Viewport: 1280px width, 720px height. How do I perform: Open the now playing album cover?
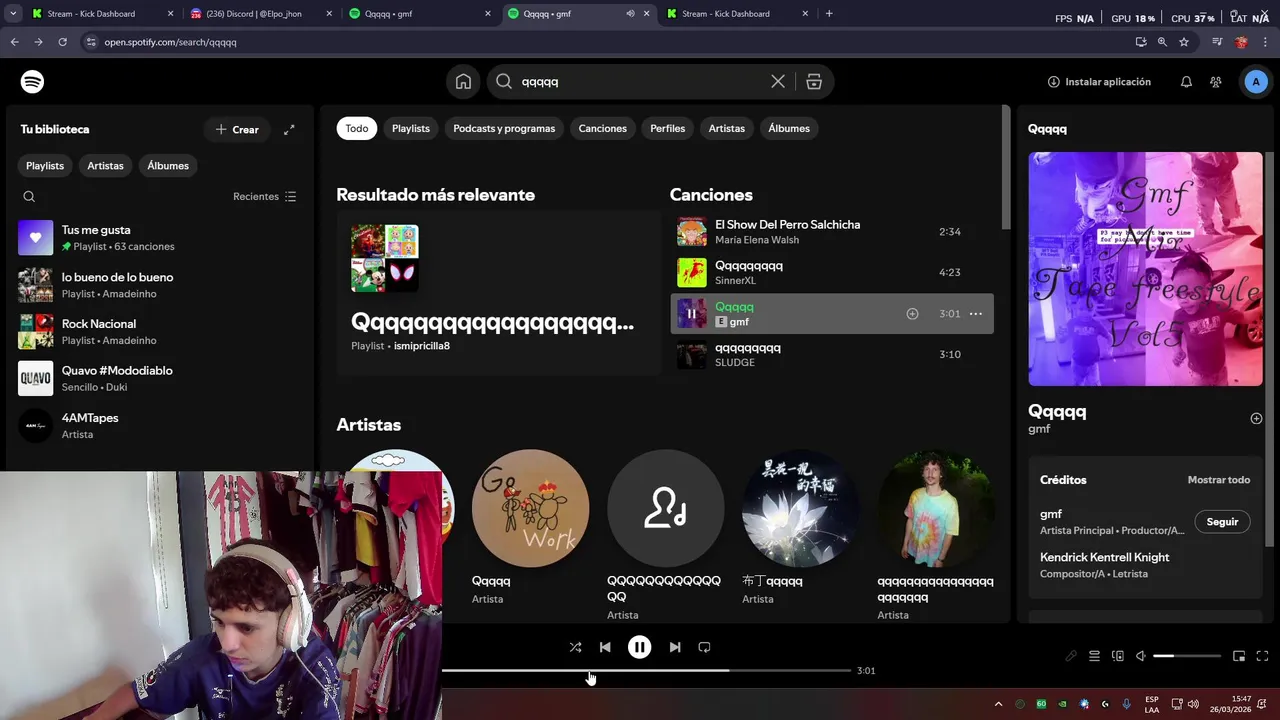coord(1145,269)
